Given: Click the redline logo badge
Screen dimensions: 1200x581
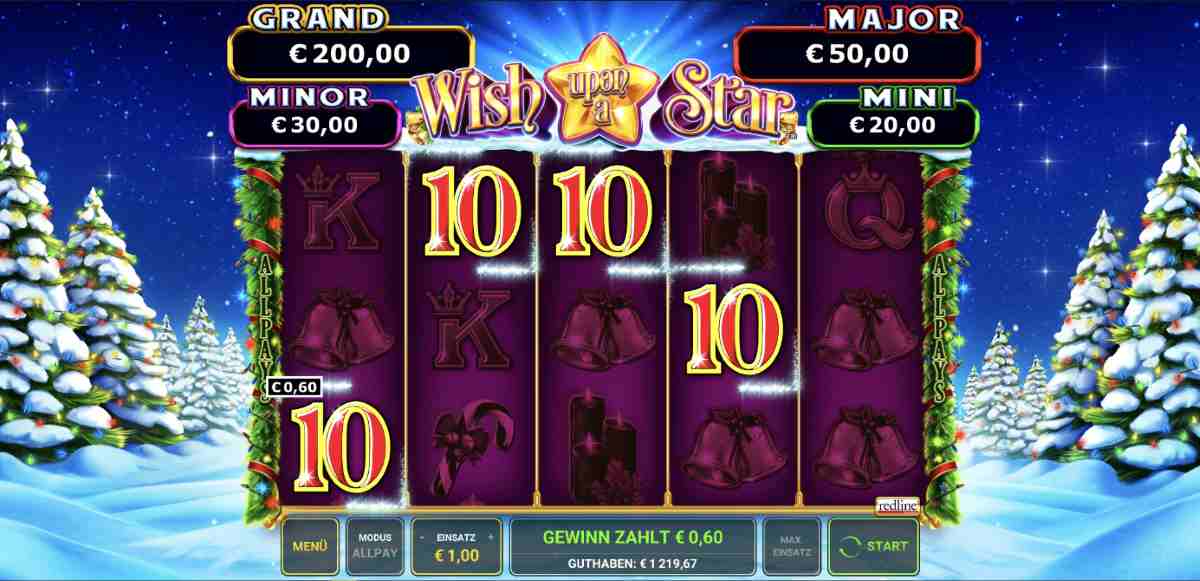Looking at the screenshot, I should point(897,508).
